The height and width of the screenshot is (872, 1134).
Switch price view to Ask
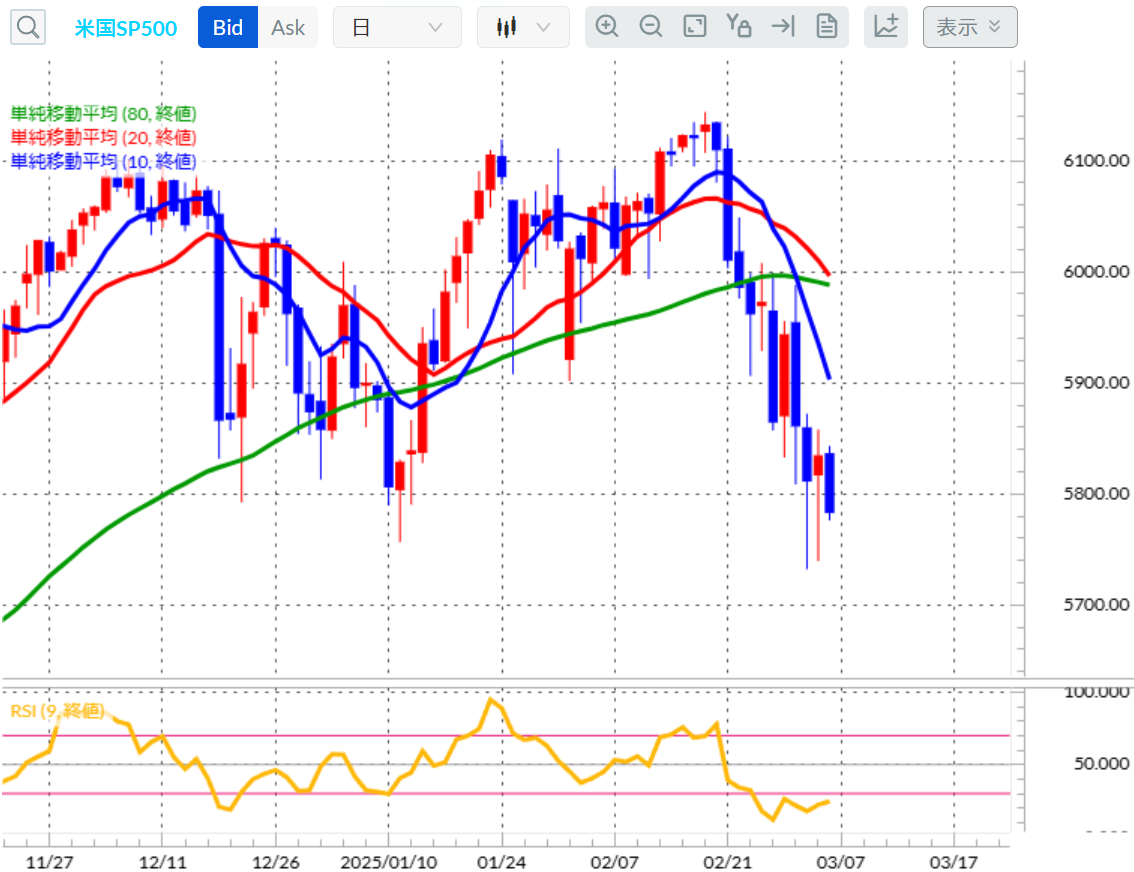288,27
